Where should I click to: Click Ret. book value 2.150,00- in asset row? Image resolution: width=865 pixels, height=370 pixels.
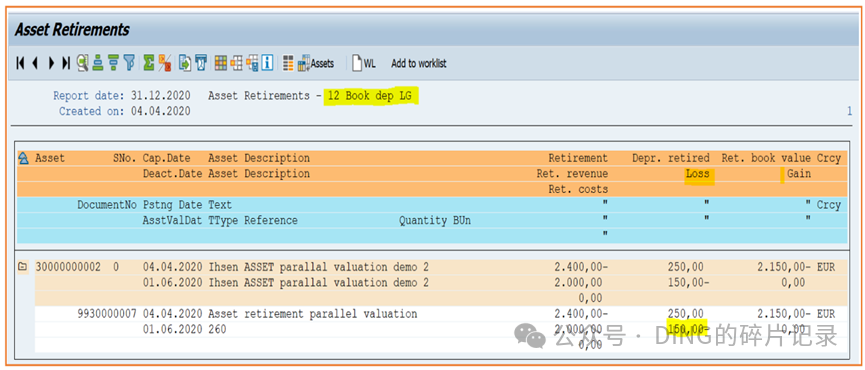click(784, 267)
